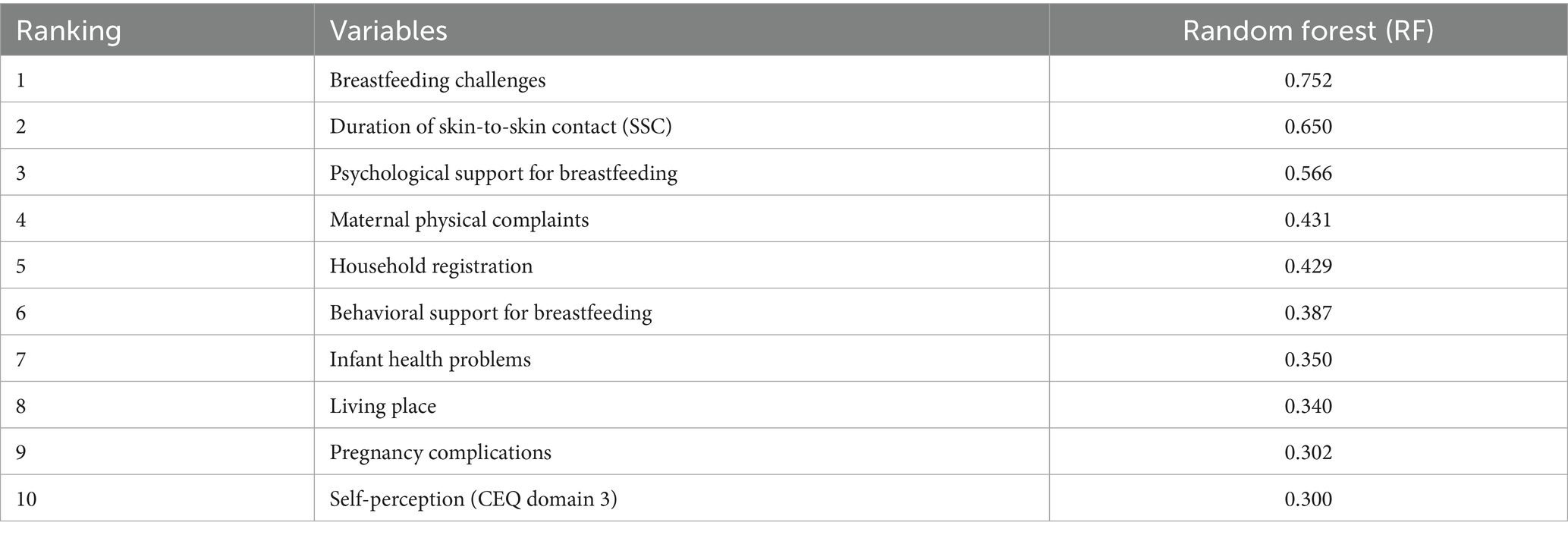Select the 0.429 value cell
Viewport: 1568px width, 535px height.
point(1308,266)
